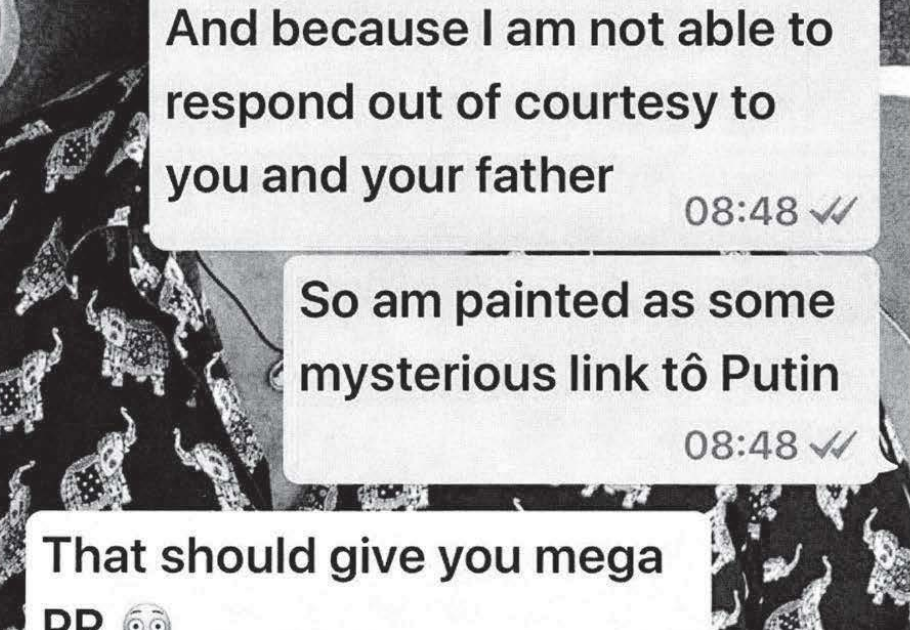Click the word 'Putin' in the message
This screenshot has width=910, height=630.
[779, 374]
